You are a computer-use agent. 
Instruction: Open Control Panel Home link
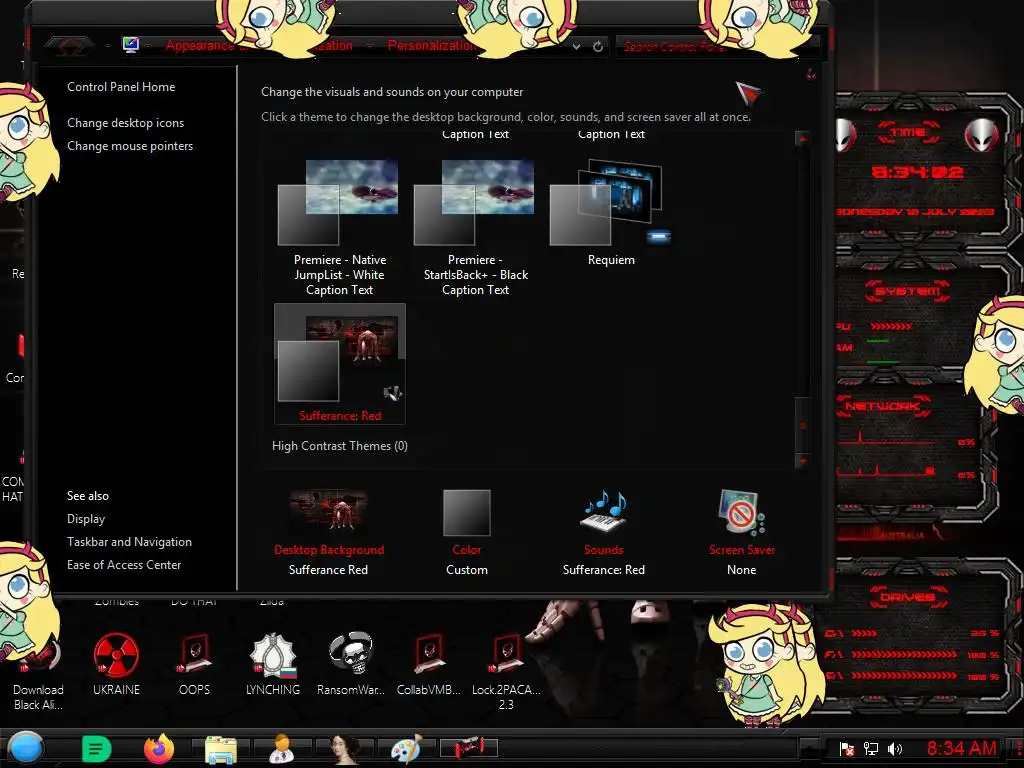point(121,87)
